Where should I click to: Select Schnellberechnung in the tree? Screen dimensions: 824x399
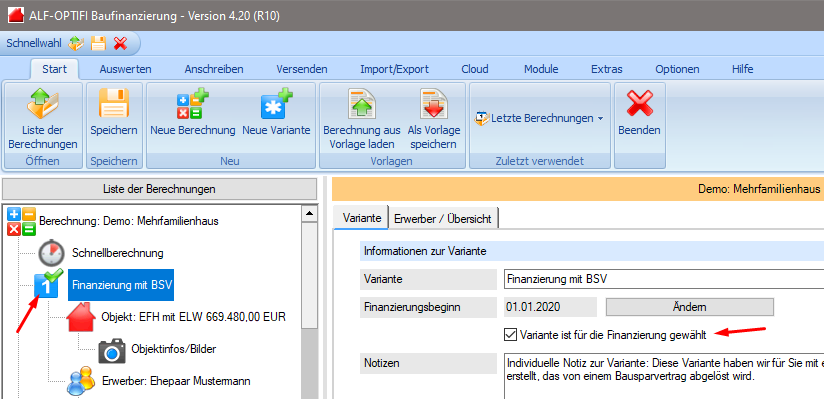coord(118,253)
